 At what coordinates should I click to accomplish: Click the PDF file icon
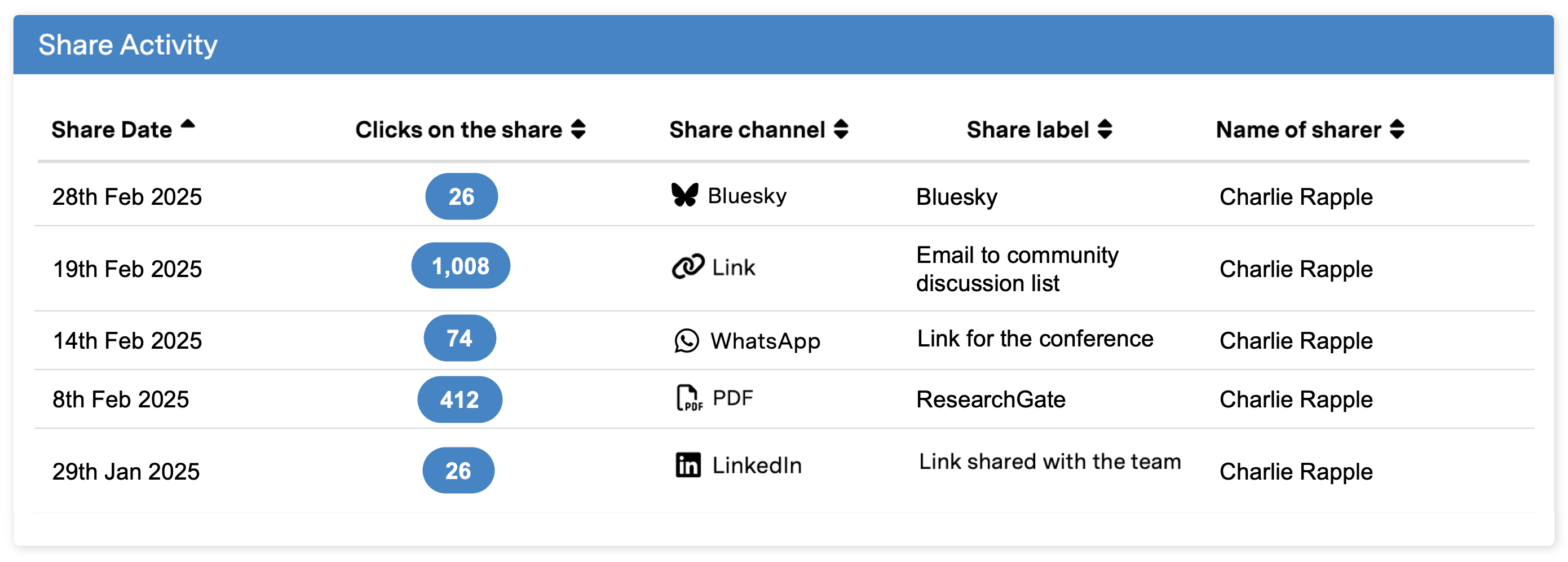pos(688,399)
